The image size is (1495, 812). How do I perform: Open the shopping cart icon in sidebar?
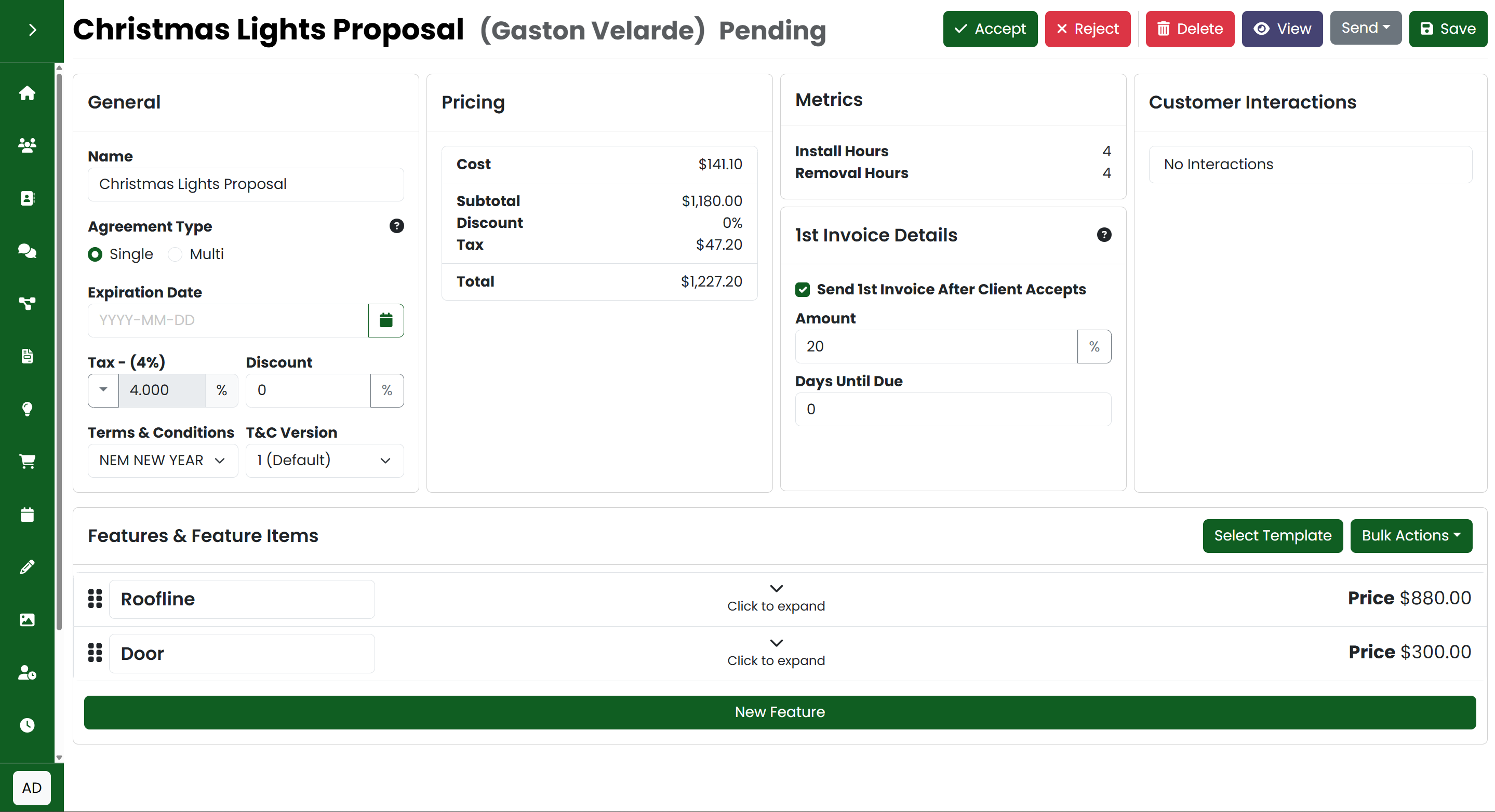(28, 462)
